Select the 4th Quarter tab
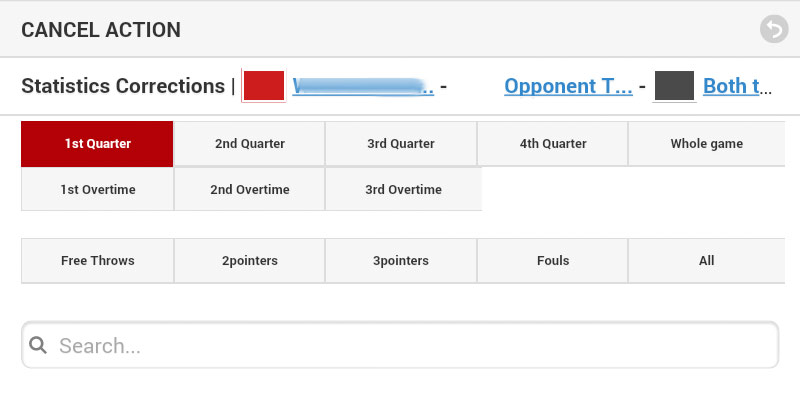 (x=553, y=144)
